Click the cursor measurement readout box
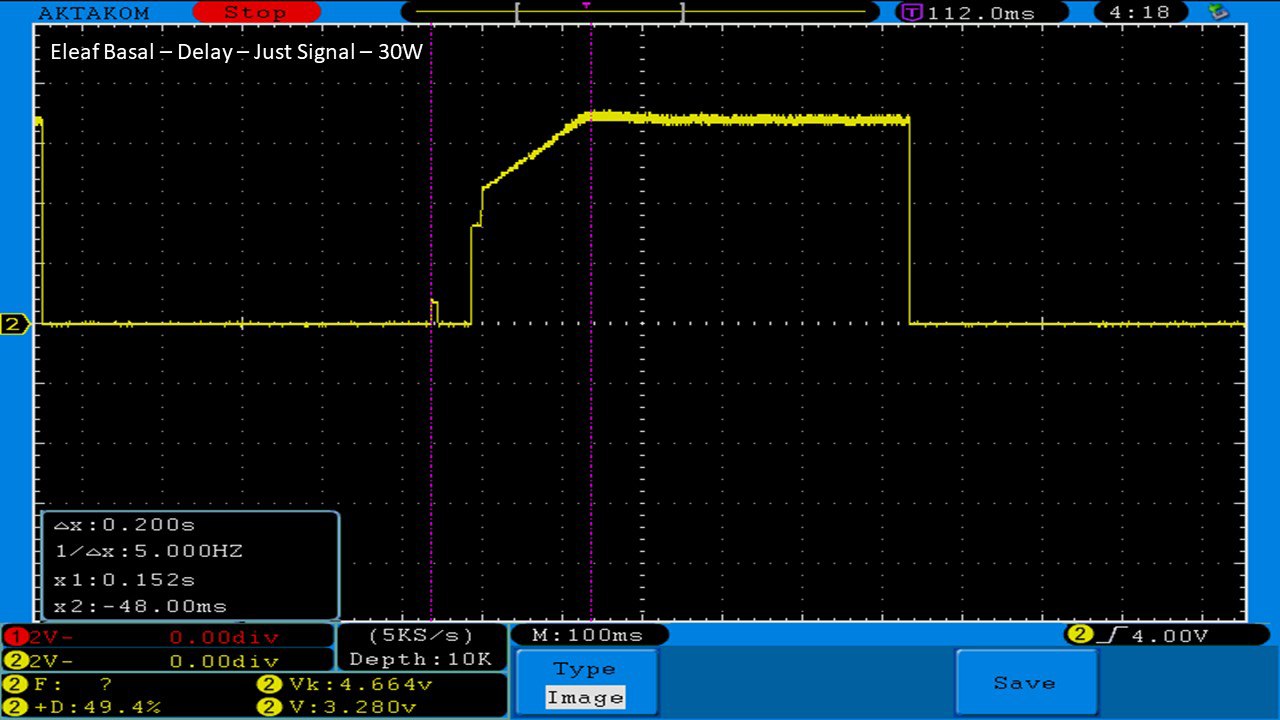The width and height of the screenshot is (1280, 720). pos(190,565)
